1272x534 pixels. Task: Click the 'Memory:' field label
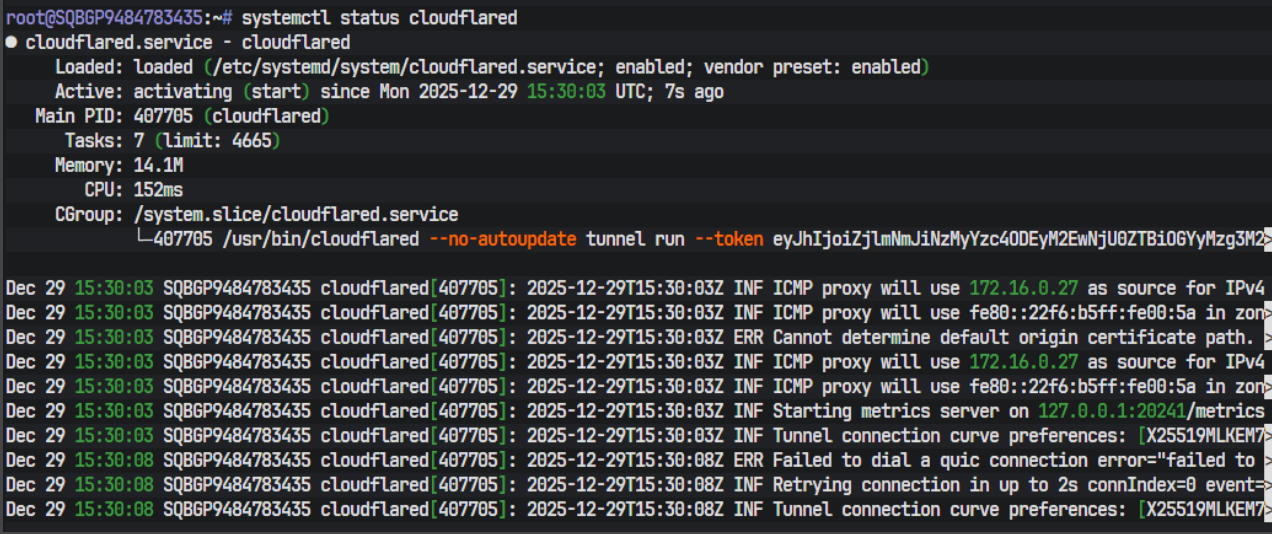point(89,165)
